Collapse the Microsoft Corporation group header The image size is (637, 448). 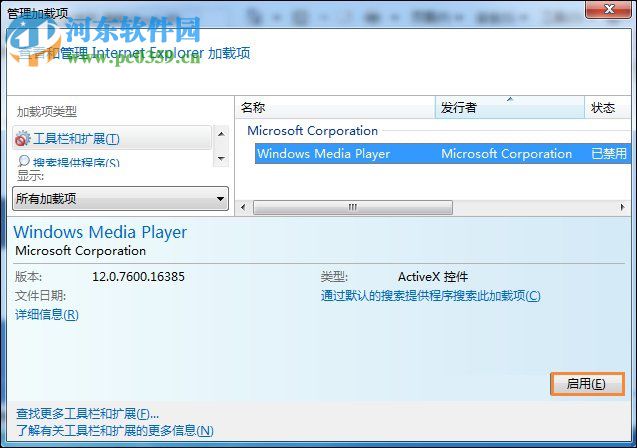click(x=312, y=131)
